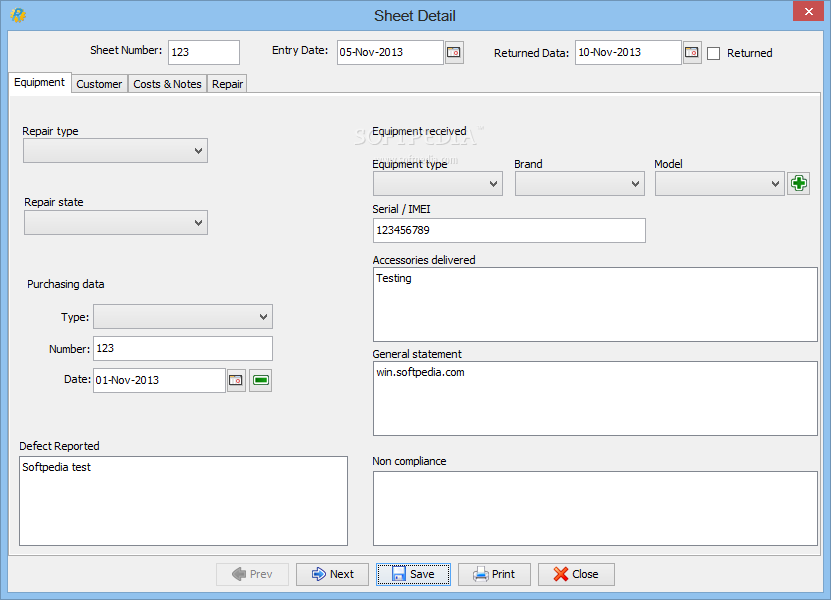Open the Brand dropdown
Viewport: 831px width, 600px height.
(x=580, y=184)
